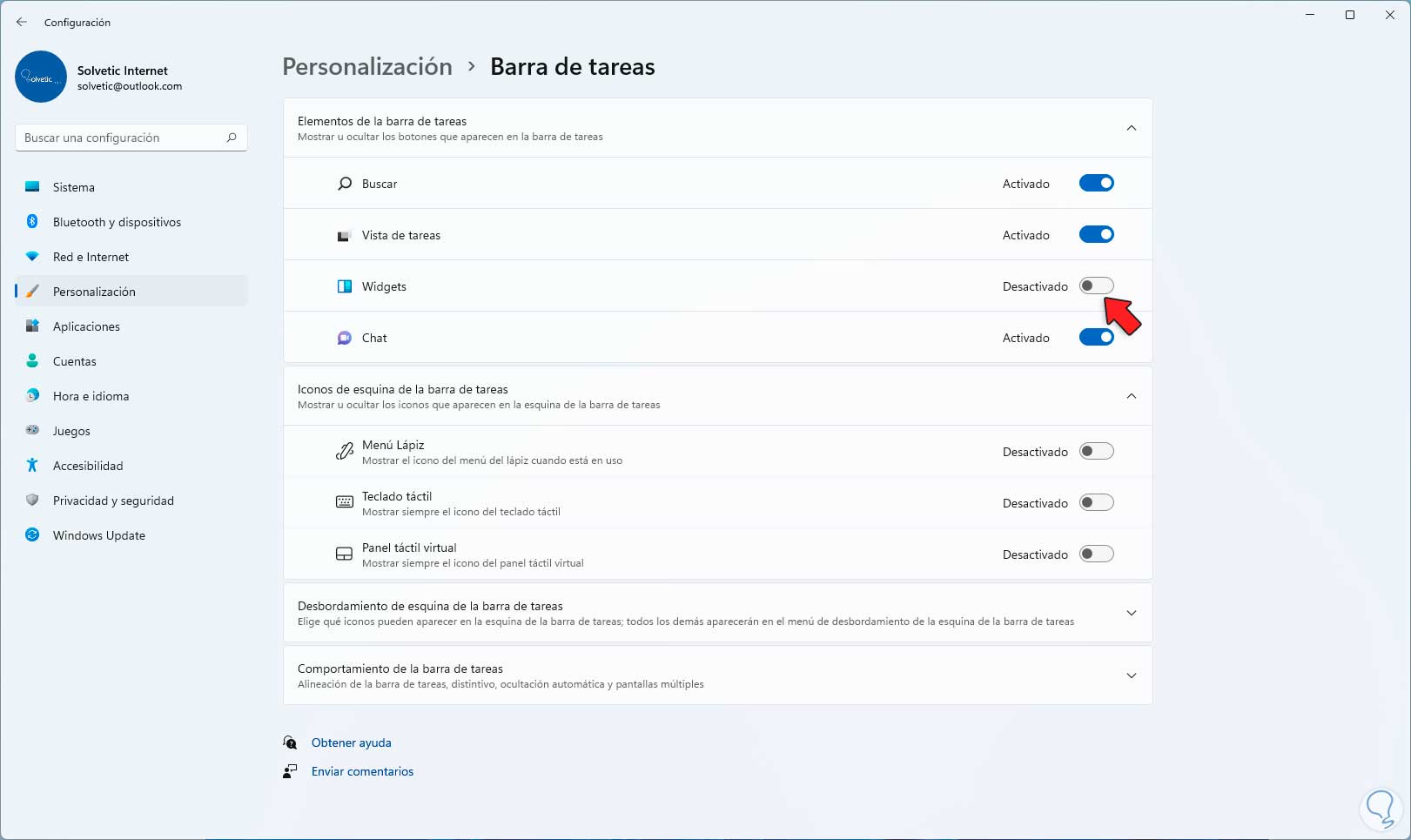
Task: Click the Bluetooth y dispositivos icon
Action: 32,222
